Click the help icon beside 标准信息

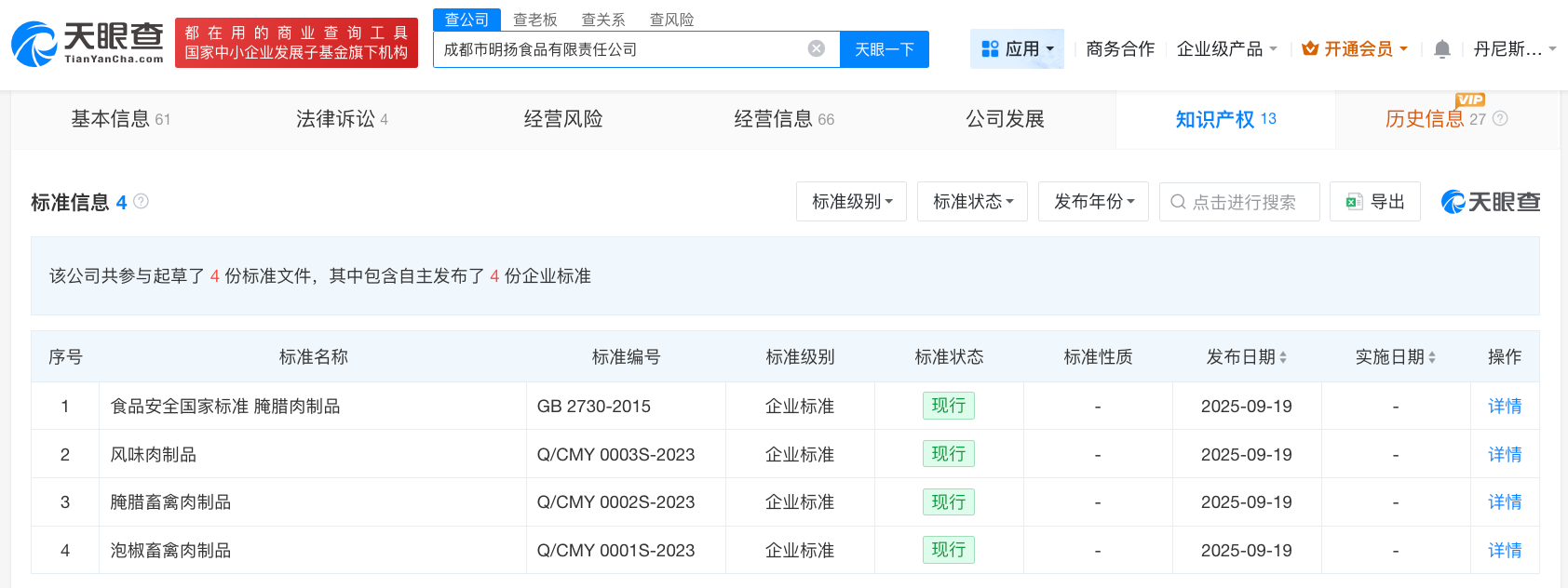[x=141, y=201]
